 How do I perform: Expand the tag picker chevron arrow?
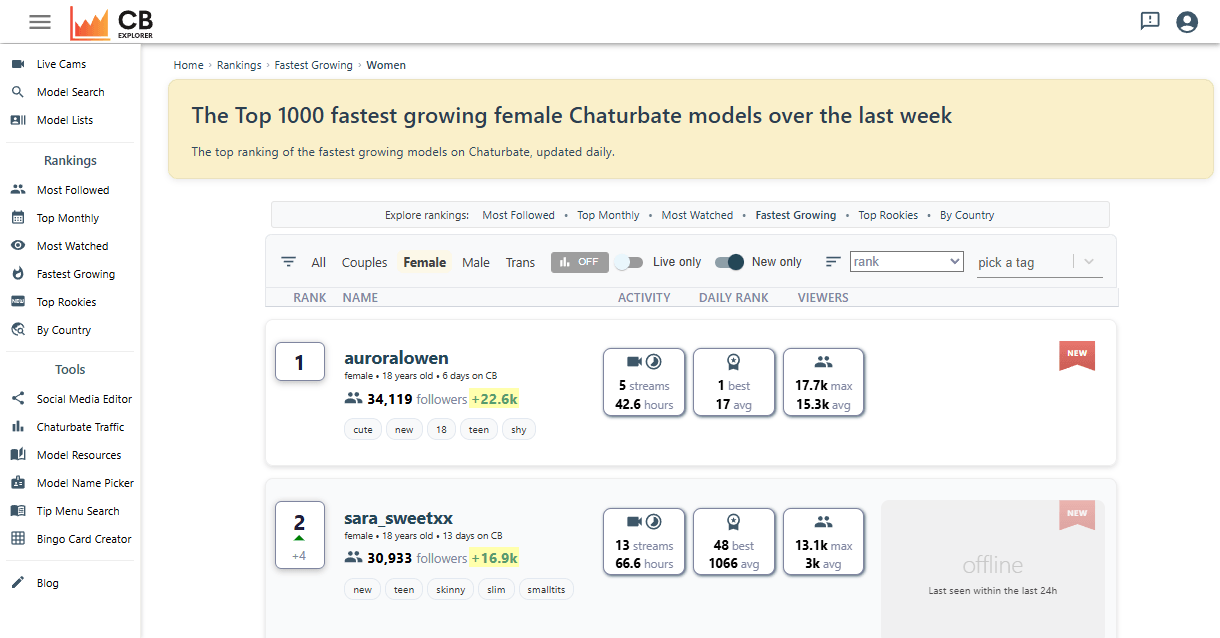click(1089, 262)
